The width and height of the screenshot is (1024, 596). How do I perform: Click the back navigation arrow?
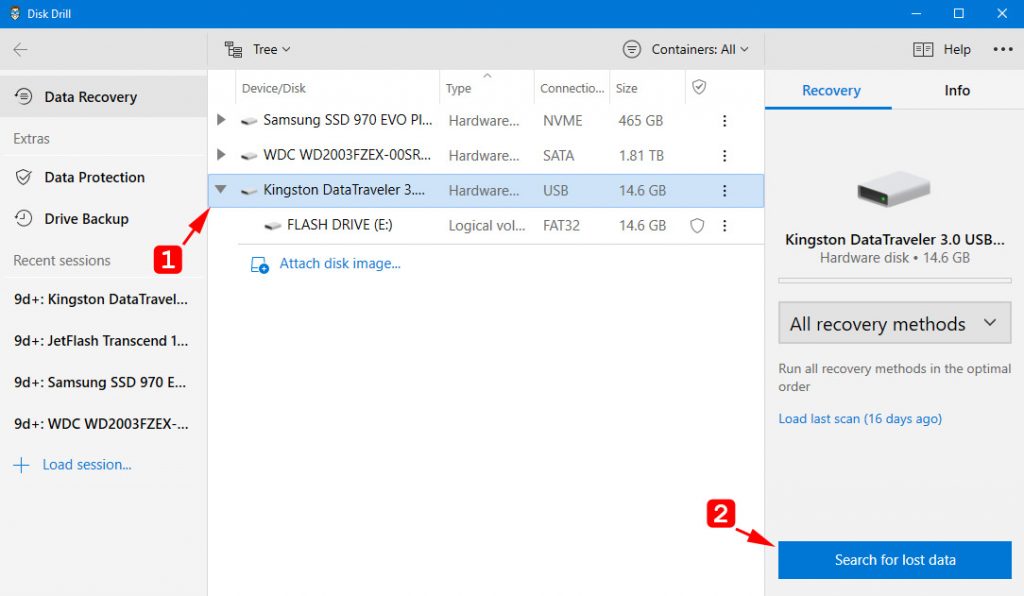[21, 48]
